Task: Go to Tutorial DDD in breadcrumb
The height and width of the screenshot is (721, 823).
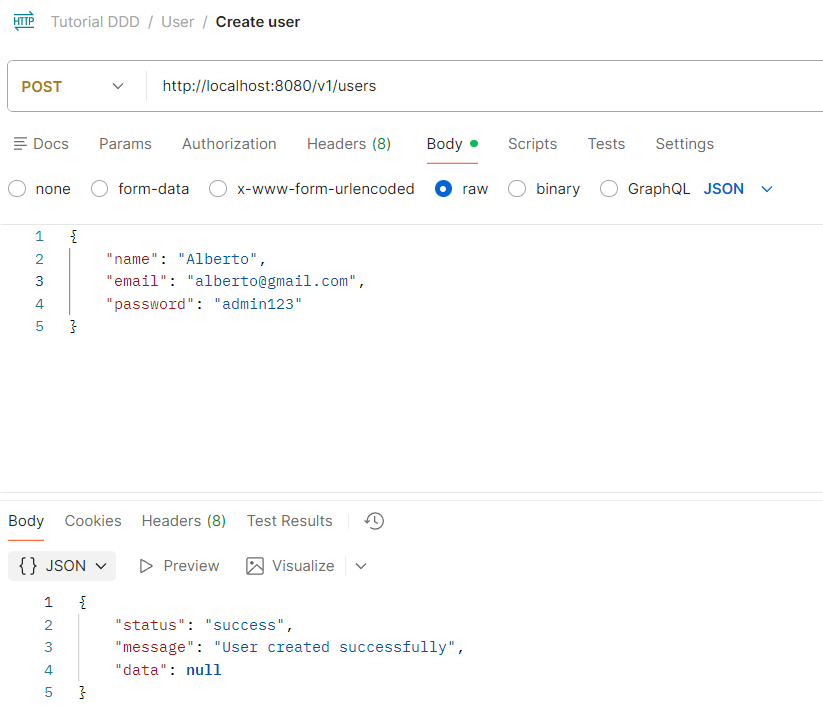Action: [98, 21]
